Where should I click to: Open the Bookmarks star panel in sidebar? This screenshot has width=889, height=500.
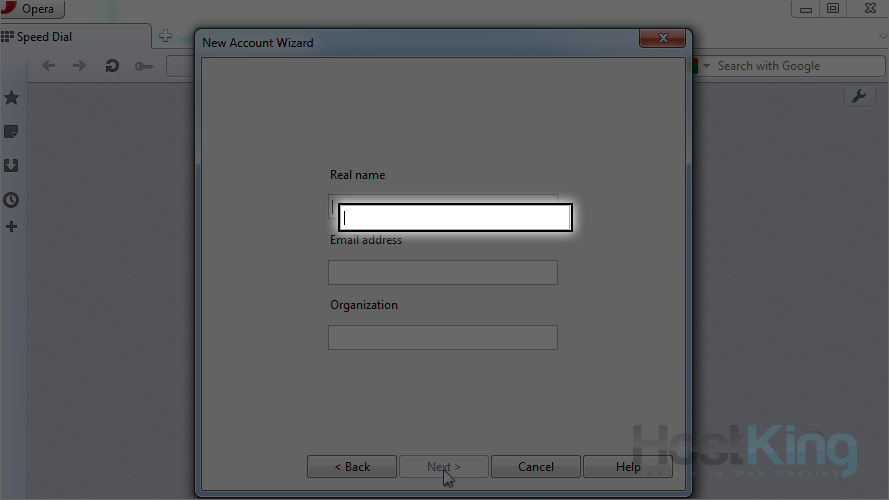pyautogui.click(x=12, y=98)
